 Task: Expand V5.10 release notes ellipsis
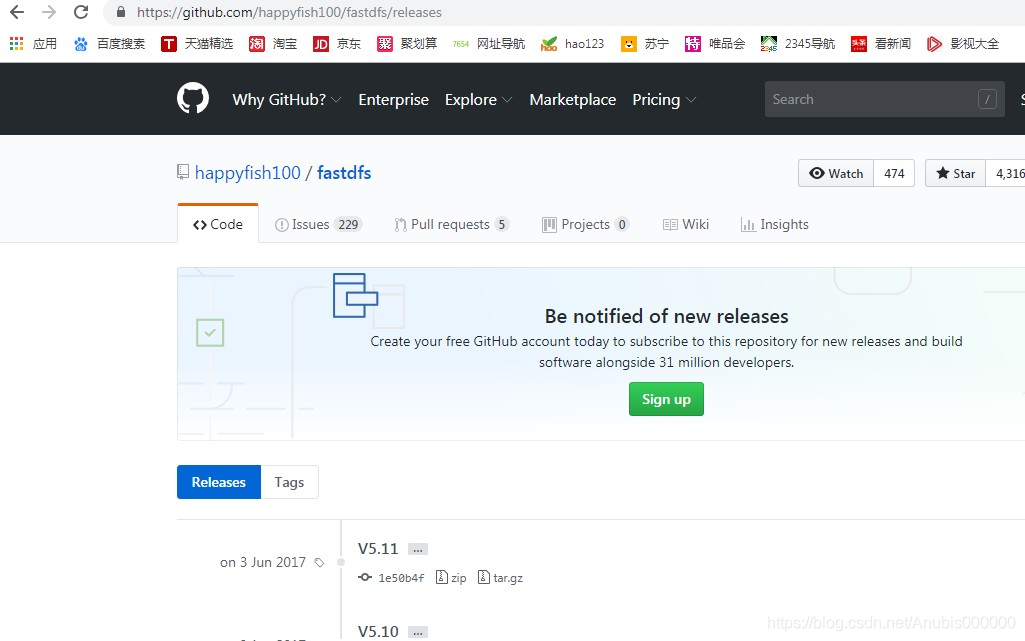[x=418, y=632]
